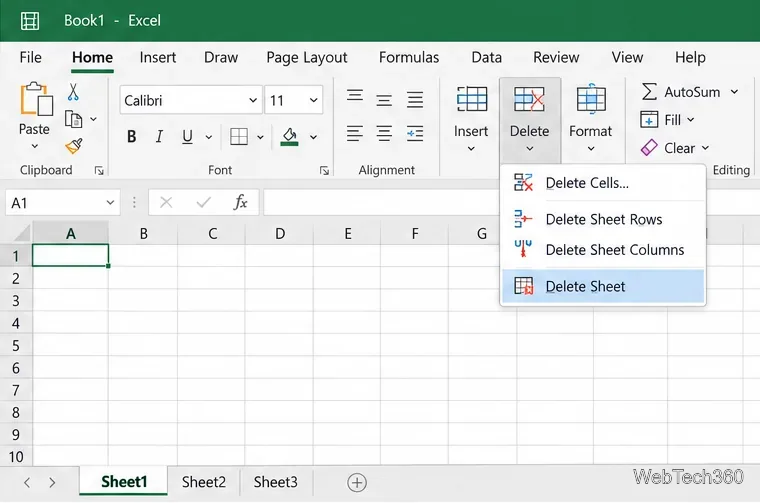Screen dimensions: 760x503
Task: Click Middle Align icon
Action: (384, 100)
